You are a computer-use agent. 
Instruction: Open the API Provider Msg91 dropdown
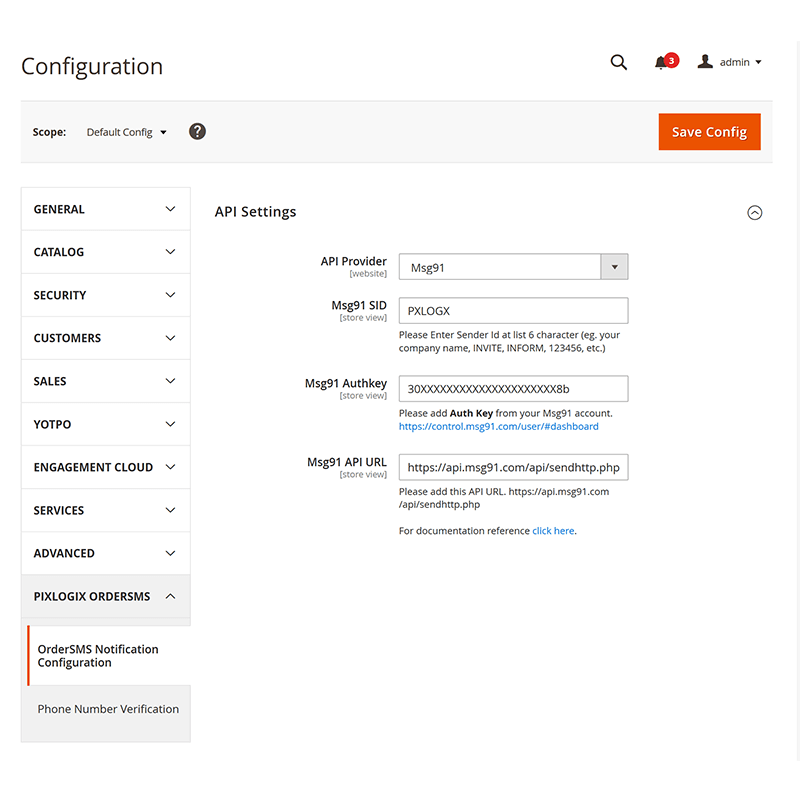click(x=513, y=267)
